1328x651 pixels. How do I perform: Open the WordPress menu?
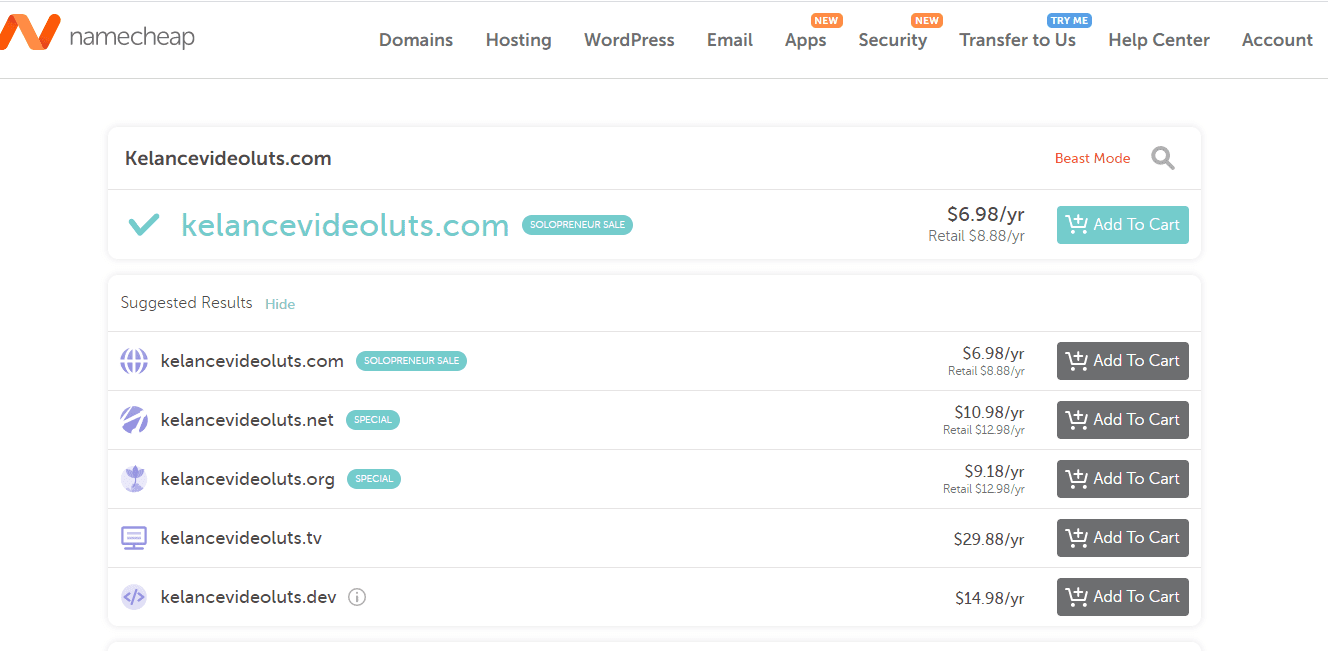tap(629, 40)
